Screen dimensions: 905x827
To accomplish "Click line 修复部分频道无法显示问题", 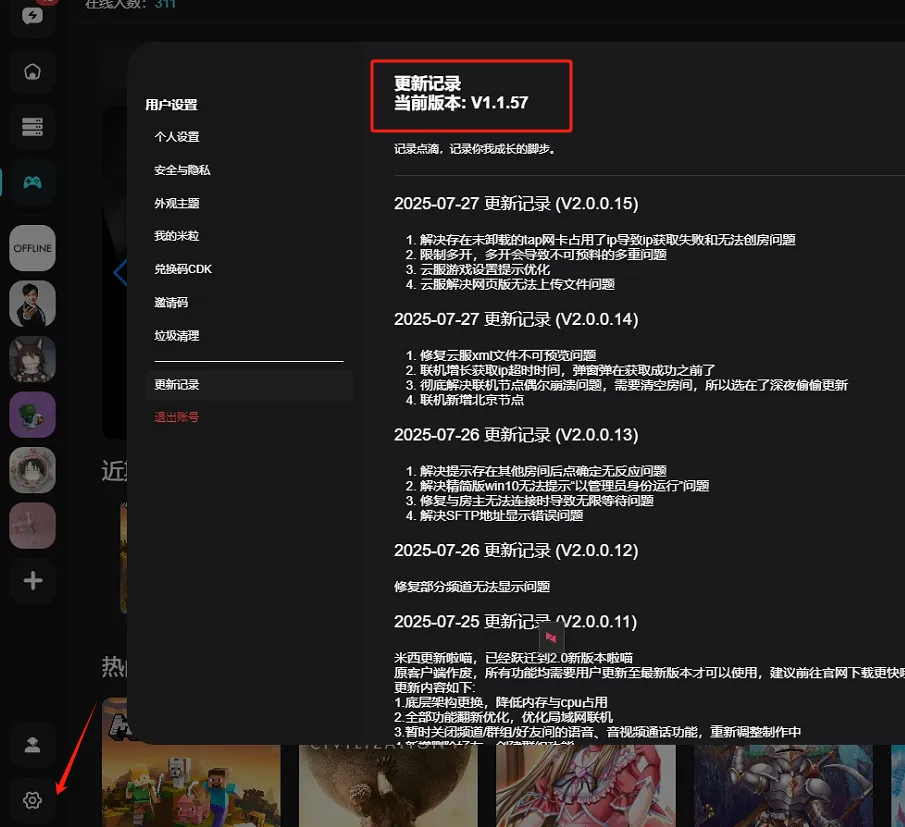I will (472, 587).
